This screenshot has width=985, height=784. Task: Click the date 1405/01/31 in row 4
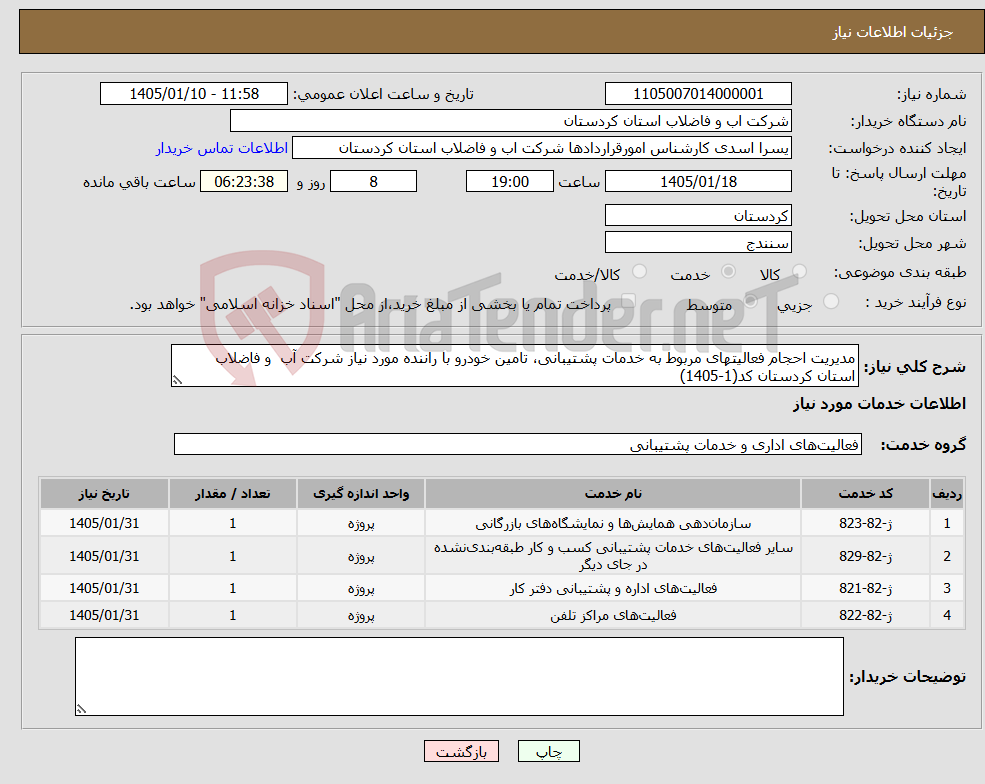pyautogui.click(x=104, y=616)
